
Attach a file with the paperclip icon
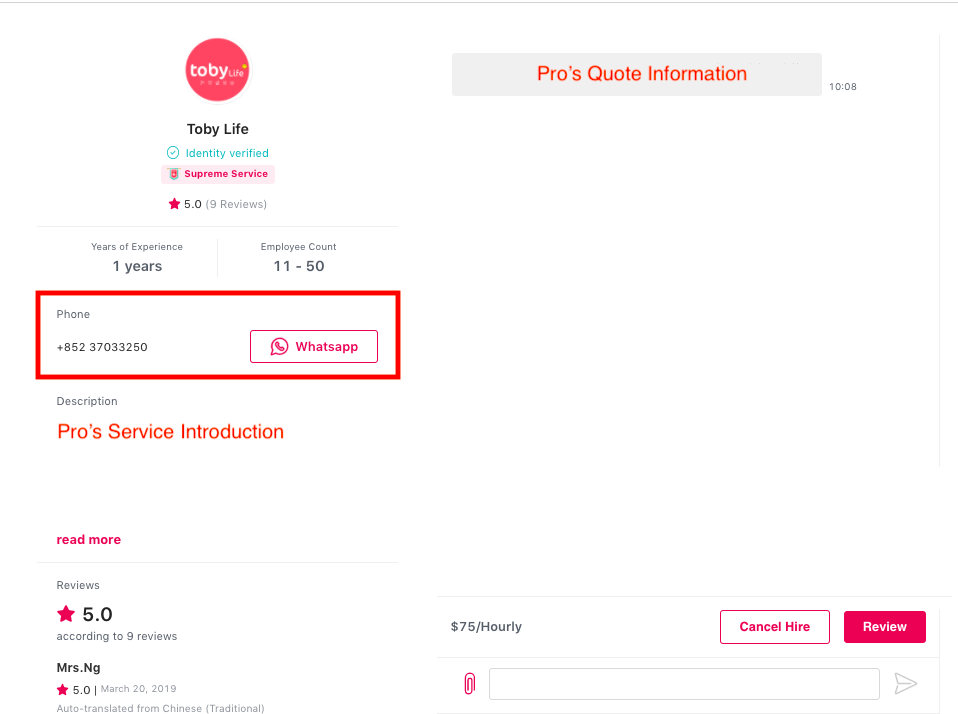[x=469, y=683]
